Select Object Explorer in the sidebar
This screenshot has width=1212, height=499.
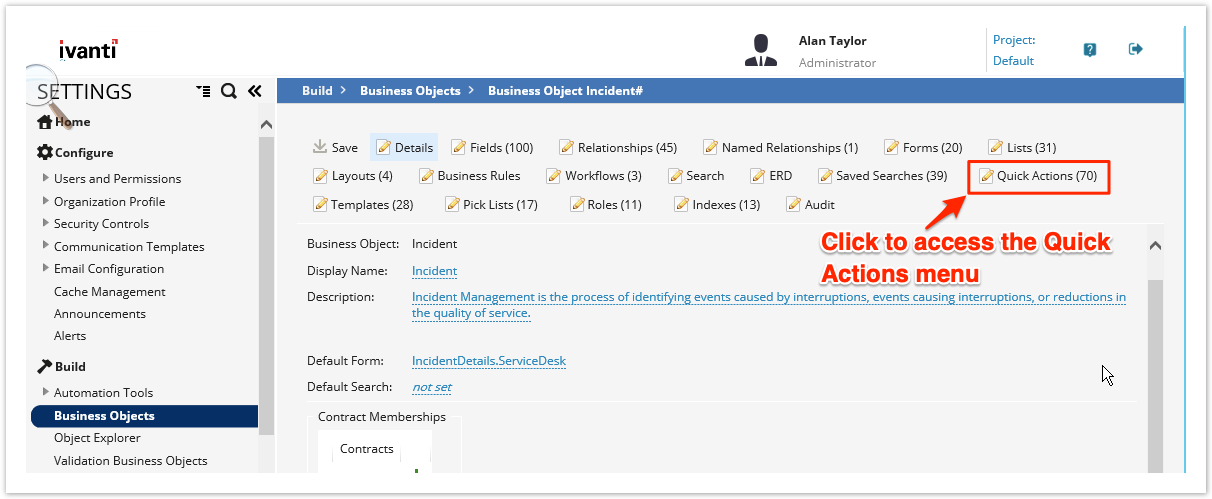pos(97,438)
